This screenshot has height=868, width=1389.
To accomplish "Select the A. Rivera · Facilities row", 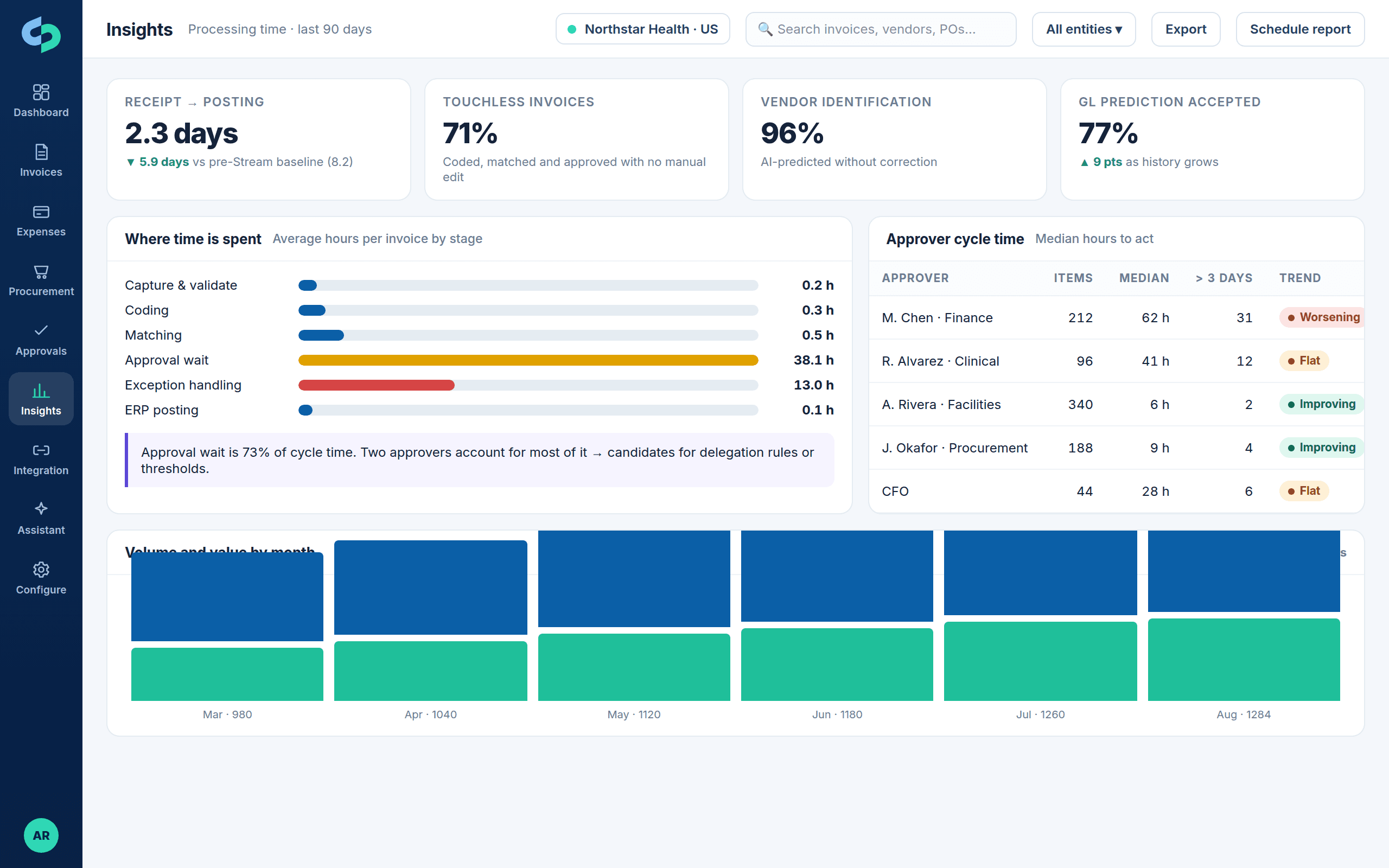I will pyautogui.click(x=1117, y=404).
